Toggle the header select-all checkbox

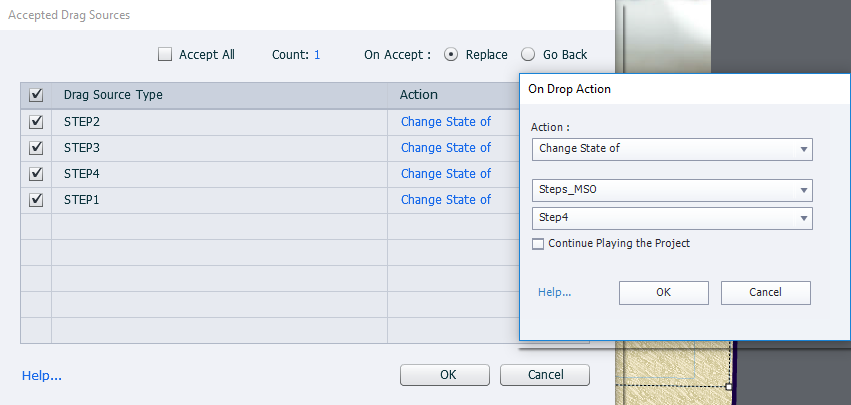[37, 95]
